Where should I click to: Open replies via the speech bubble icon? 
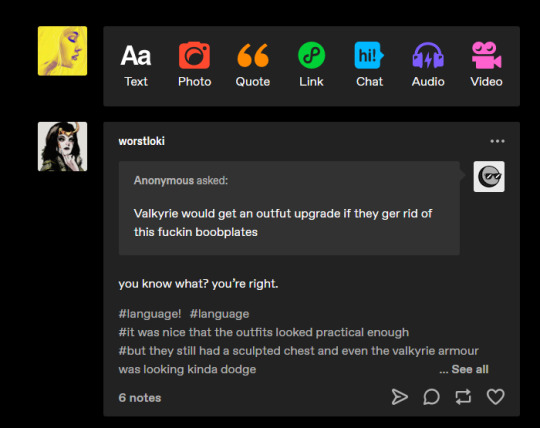[431, 397]
